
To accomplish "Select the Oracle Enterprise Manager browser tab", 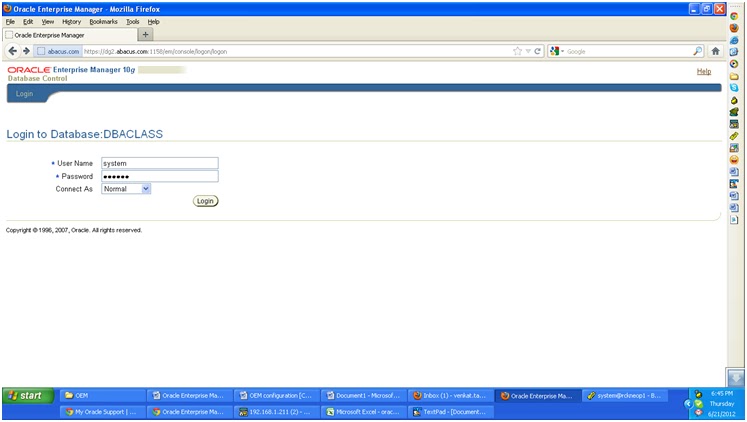I will 70,35.
